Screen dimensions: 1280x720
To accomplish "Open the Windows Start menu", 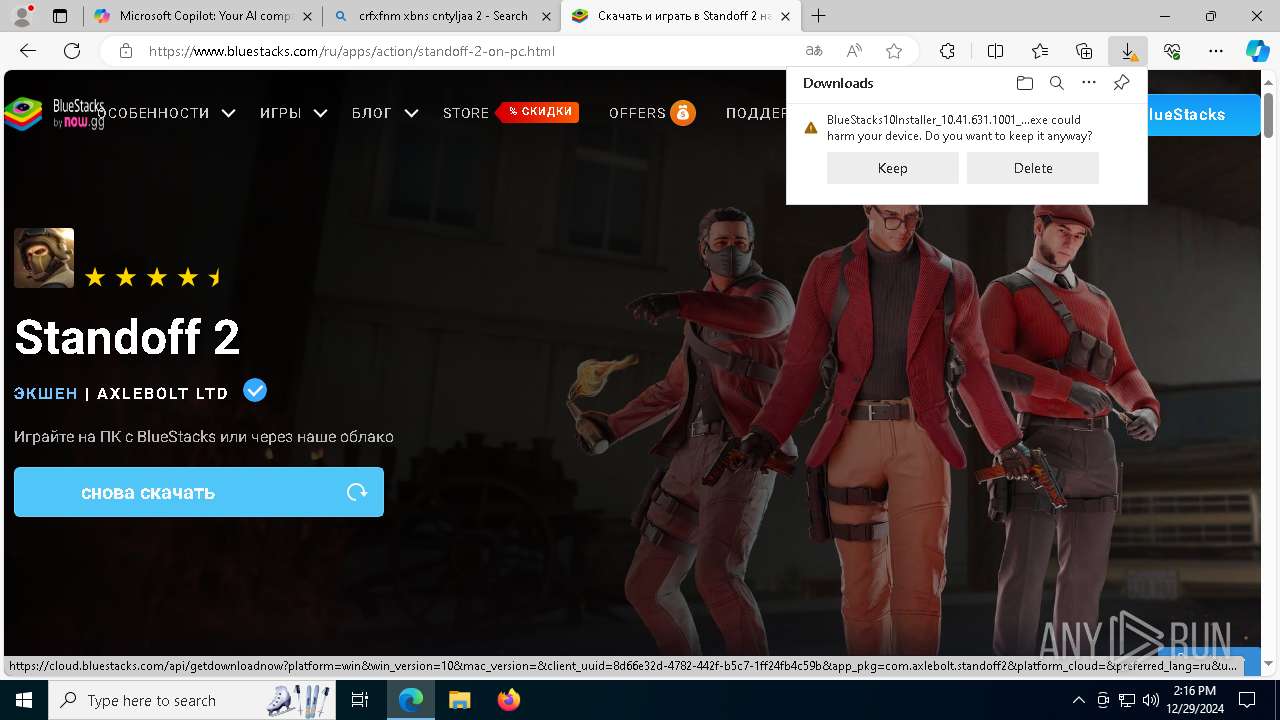I will 24,700.
